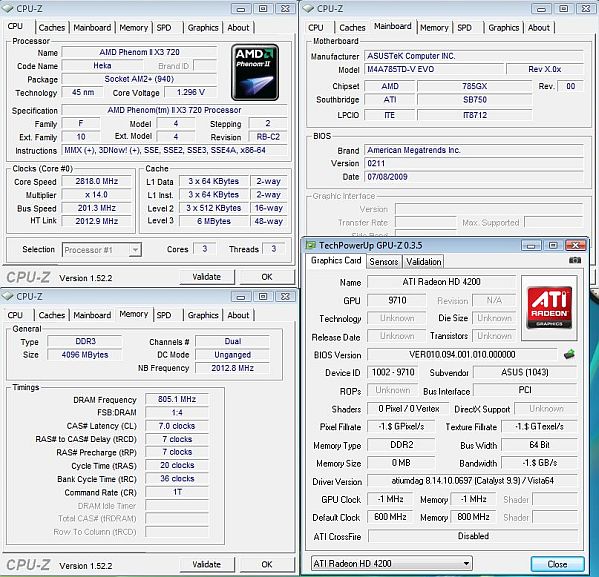599x577 pixels.
Task: Click OK button in CPU tab window
Action: pos(267,277)
